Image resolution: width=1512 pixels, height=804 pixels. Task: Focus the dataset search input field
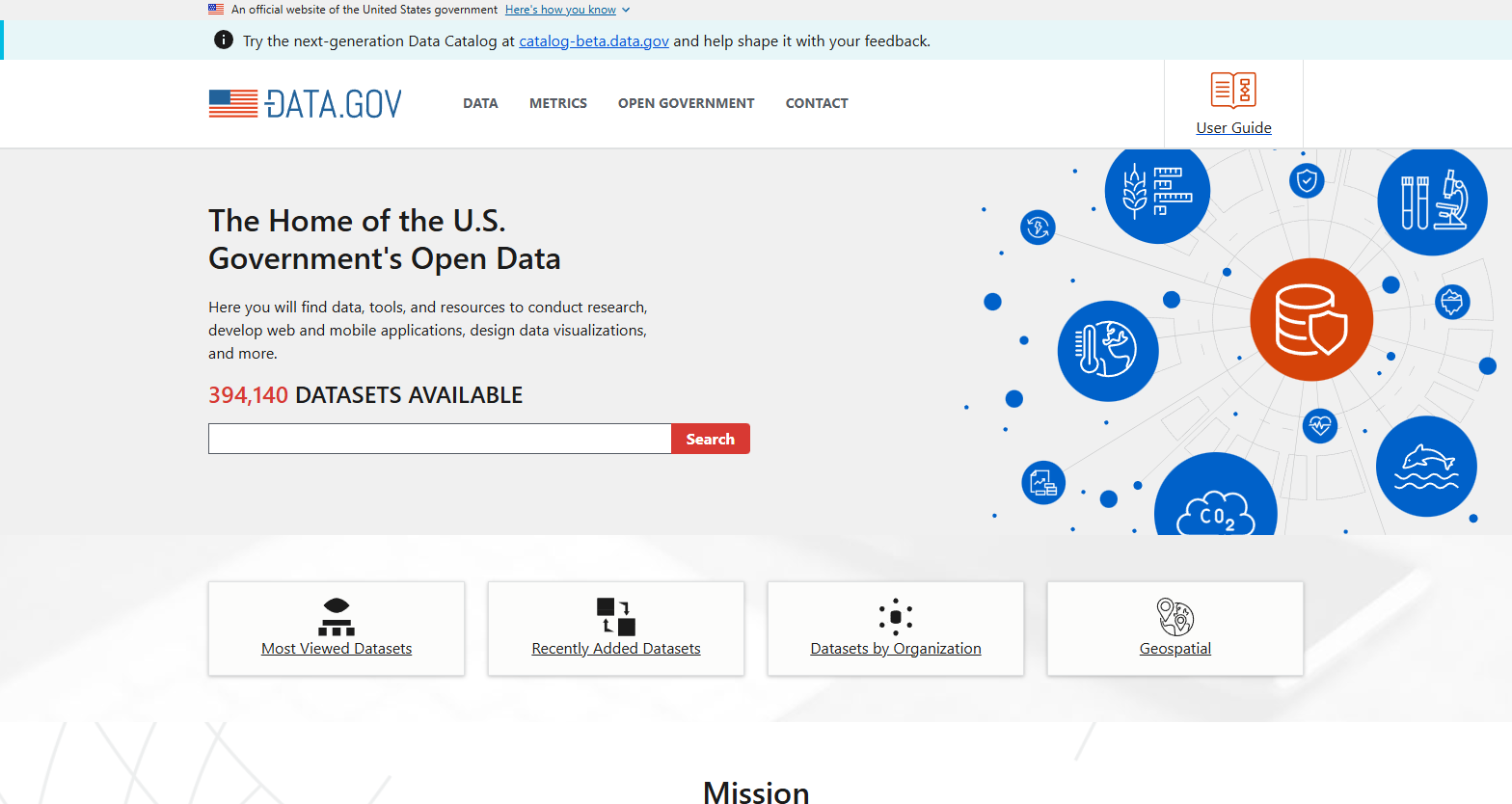[x=440, y=439]
